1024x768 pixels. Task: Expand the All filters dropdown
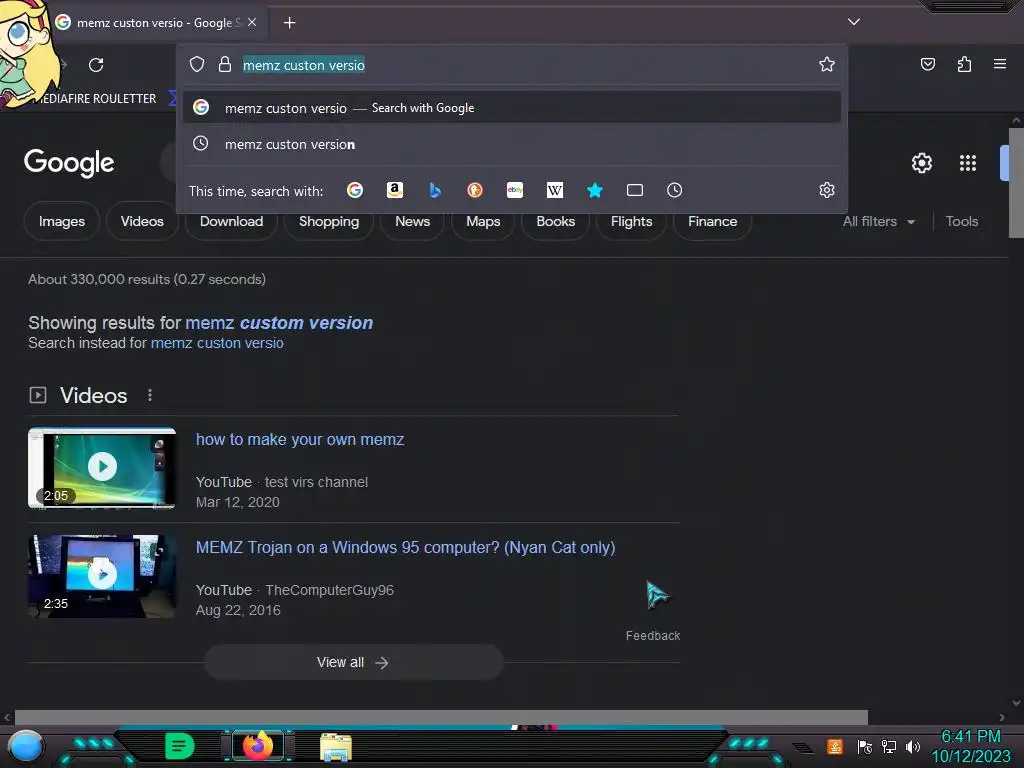[878, 221]
